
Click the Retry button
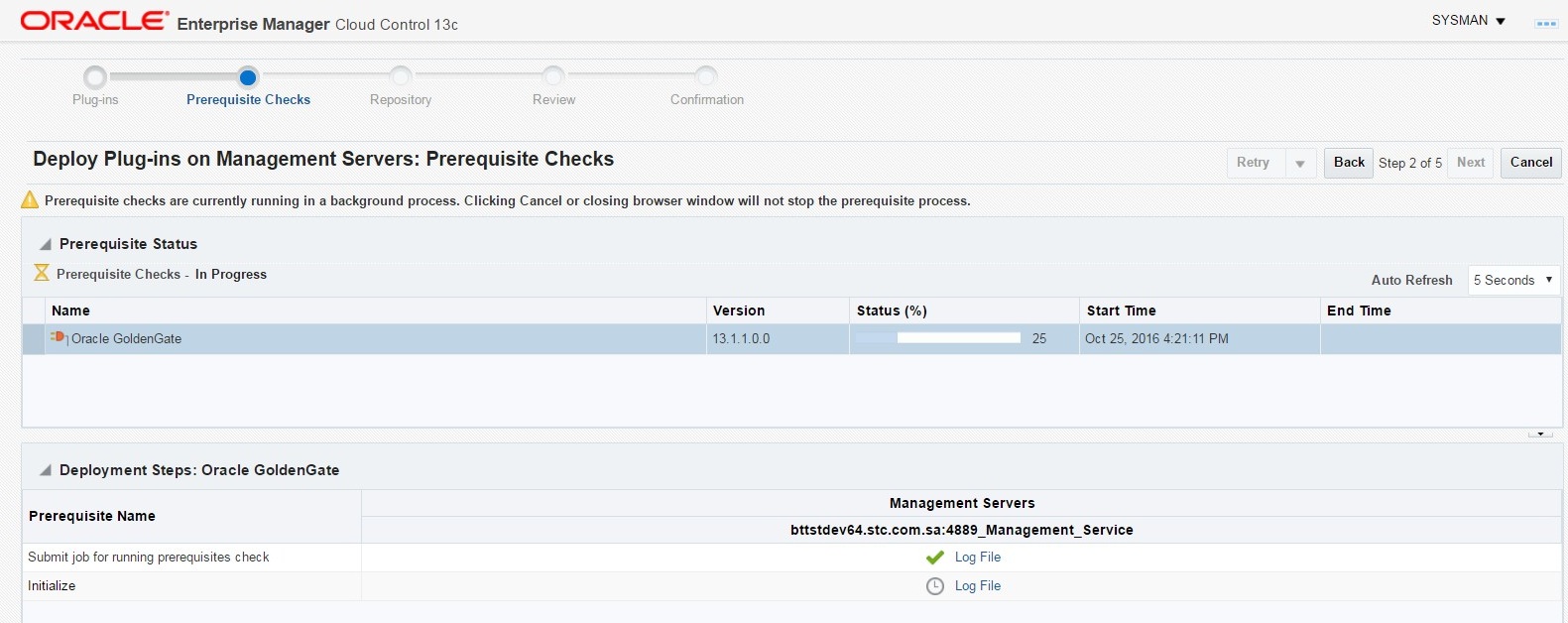pos(1254,163)
